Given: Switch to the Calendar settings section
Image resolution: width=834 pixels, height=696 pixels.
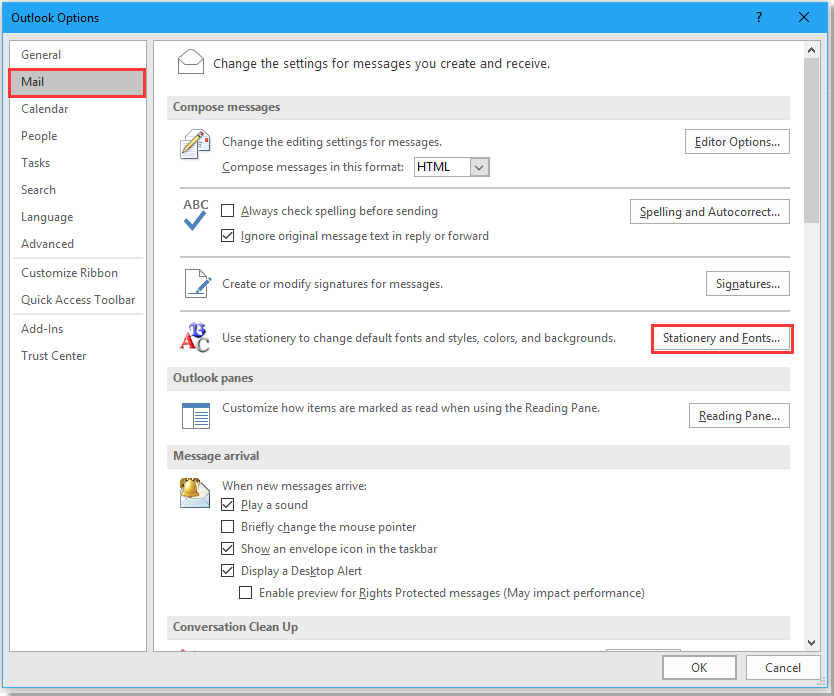Looking at the screenshot, I should (44, 108).
